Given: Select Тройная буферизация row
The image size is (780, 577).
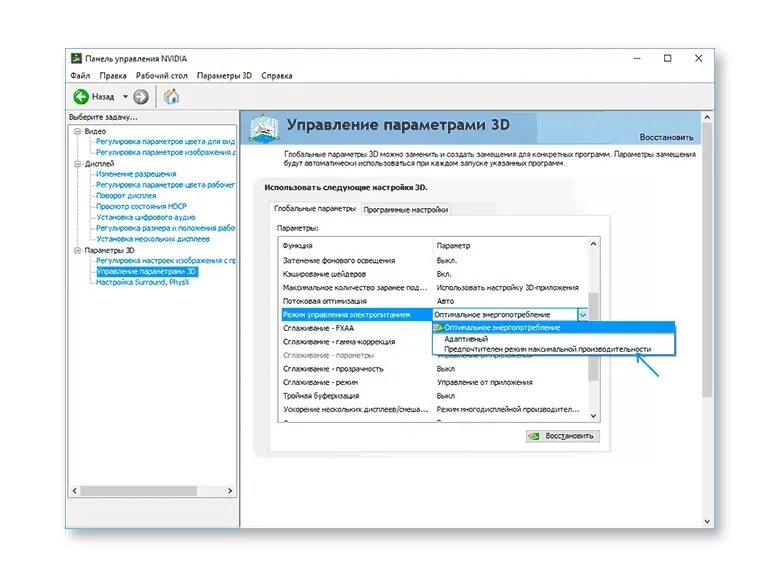Looking at the screenshot, I should 433,396.
